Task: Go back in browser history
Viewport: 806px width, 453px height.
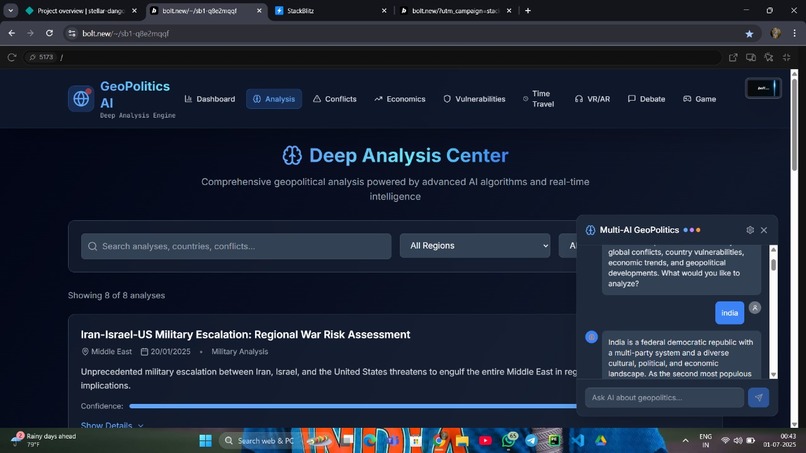Action: (12, 33)
